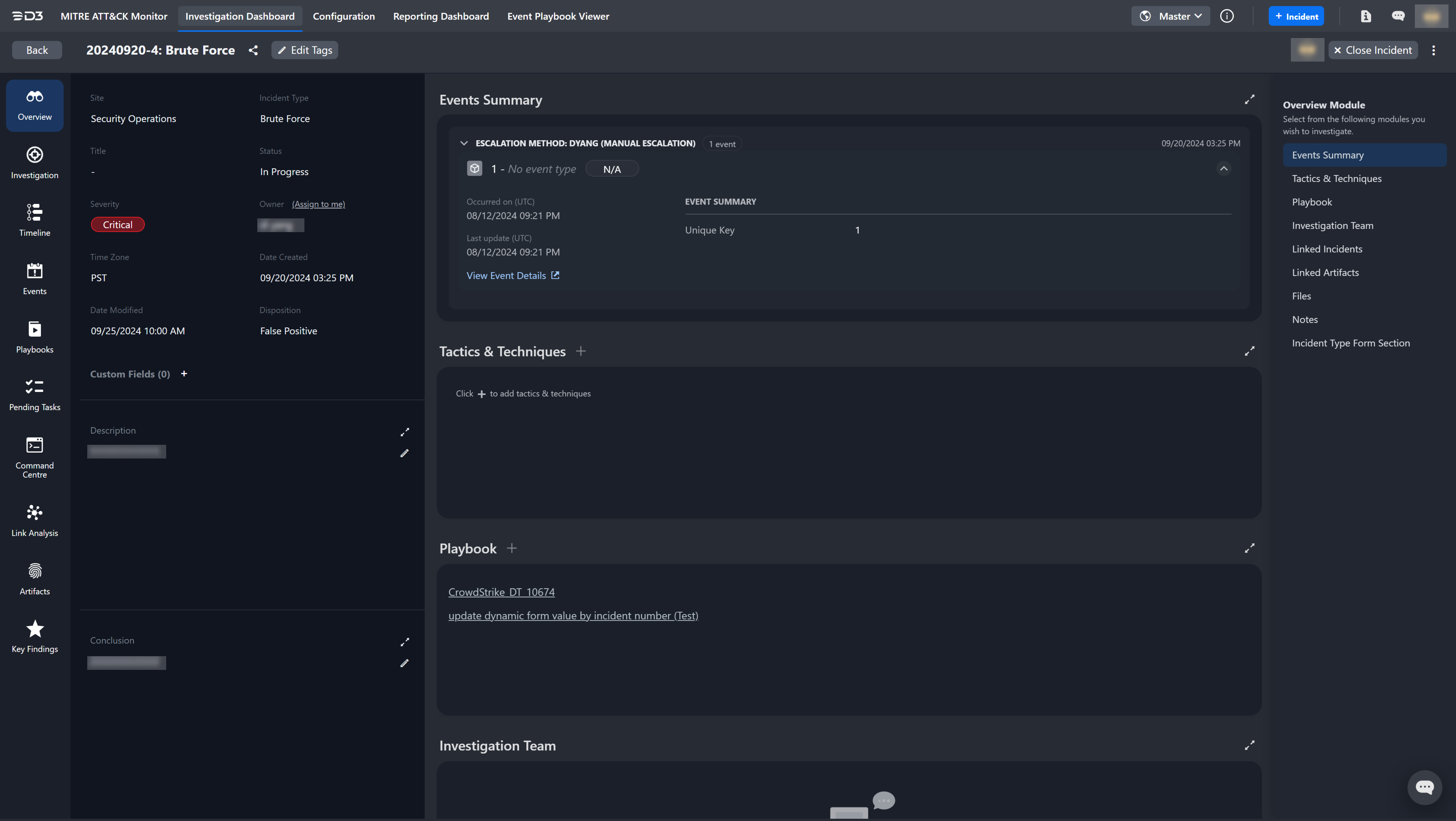
Task: Open the three-dot more options menu
Action: pyautogui.click(x=1433, y=50)
